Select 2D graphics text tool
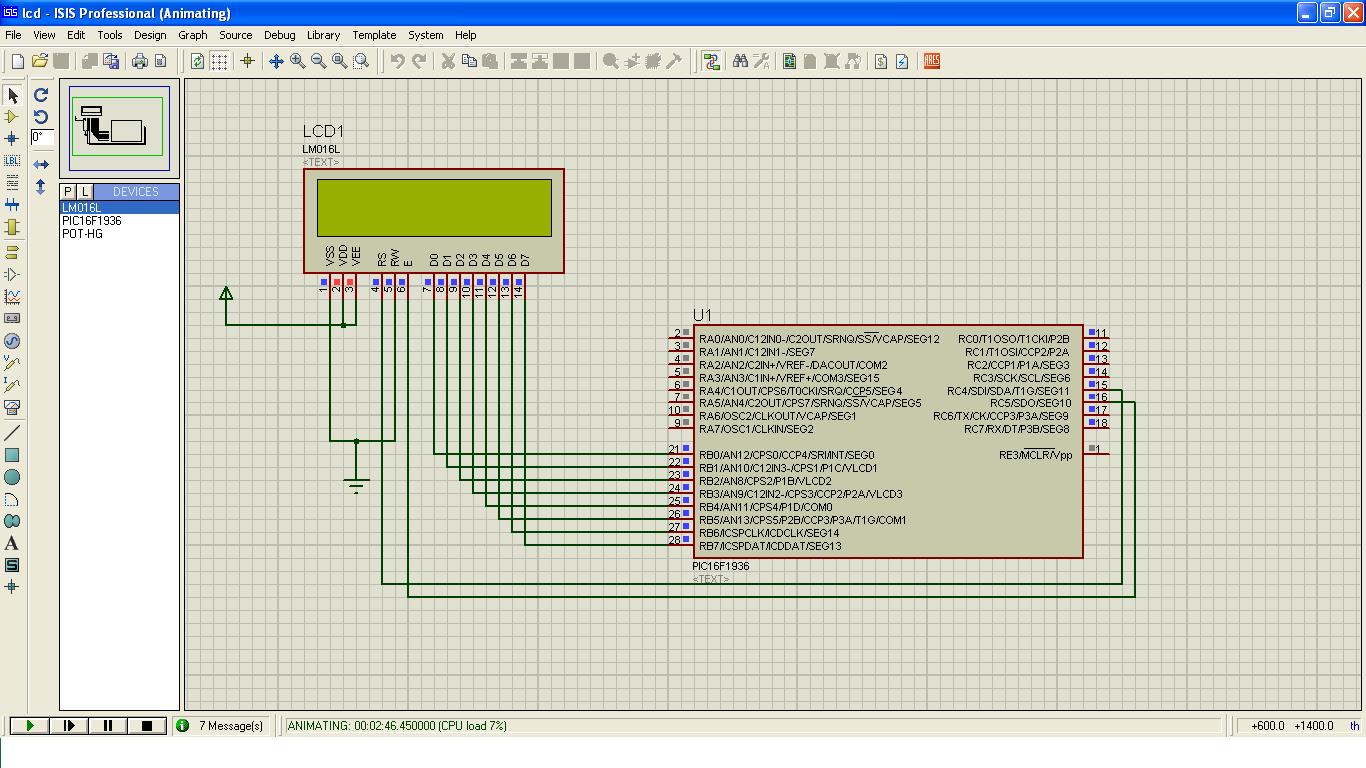Viewport: 1366px width, 768px height. click(12, 543)
